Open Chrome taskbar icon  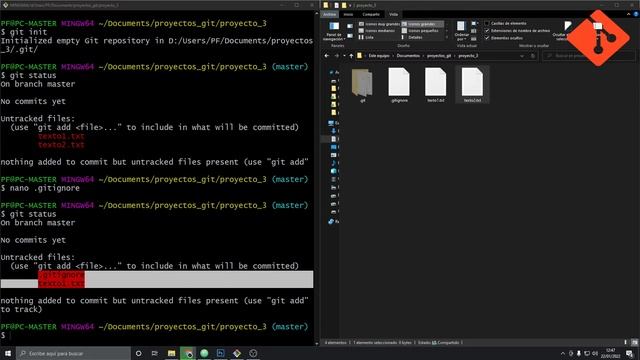tap(188, 353)
